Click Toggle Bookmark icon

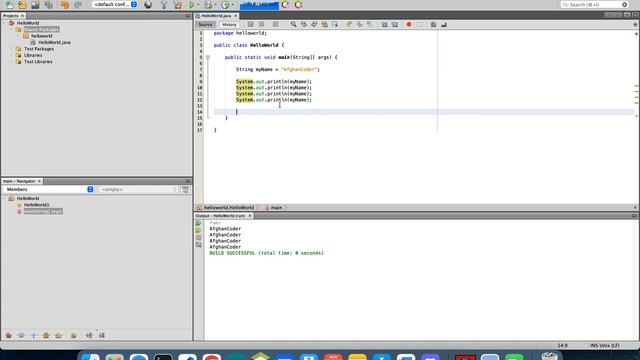369,24
